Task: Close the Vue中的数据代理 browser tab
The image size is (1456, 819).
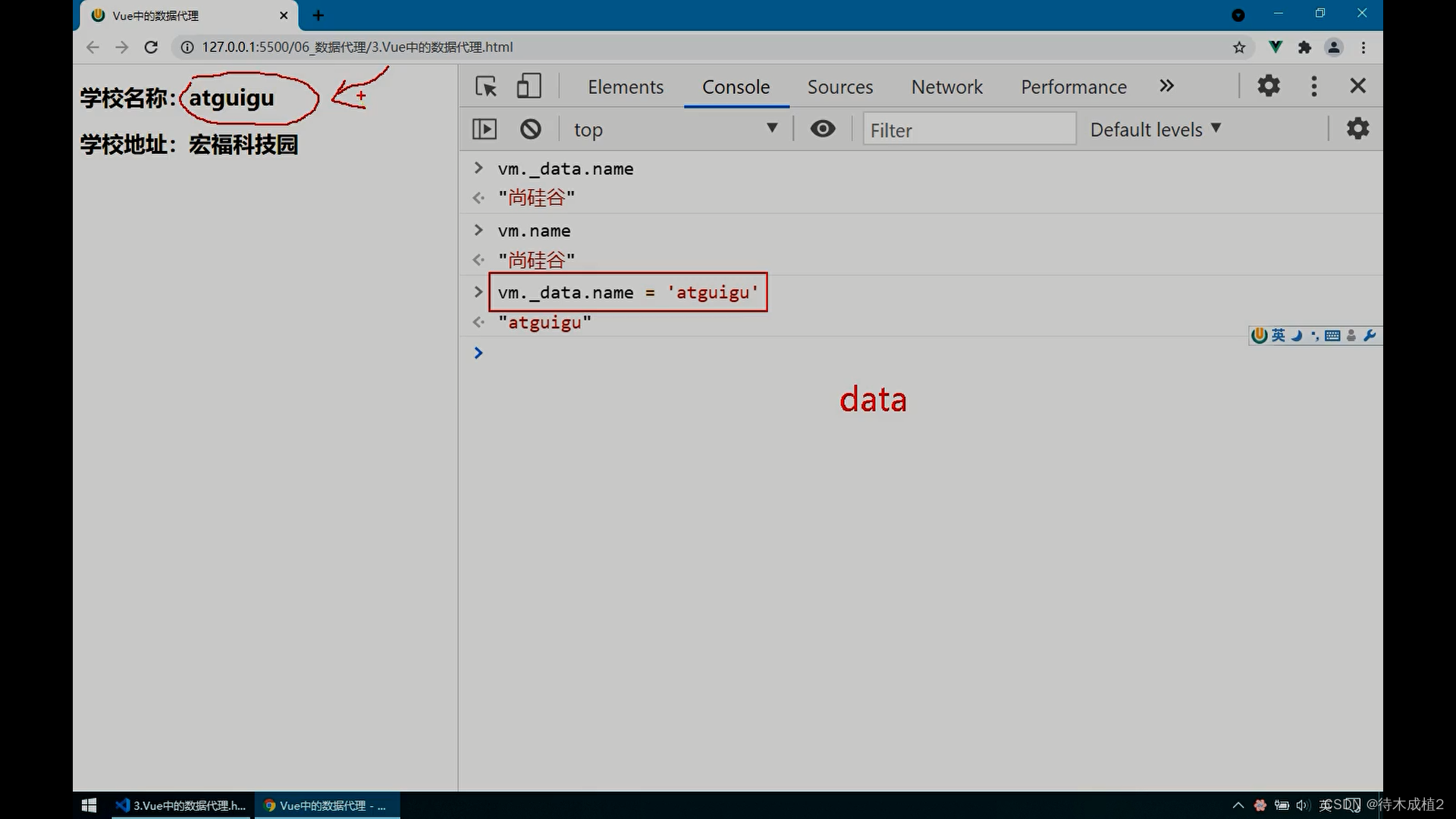Action: tap(284, 15)
